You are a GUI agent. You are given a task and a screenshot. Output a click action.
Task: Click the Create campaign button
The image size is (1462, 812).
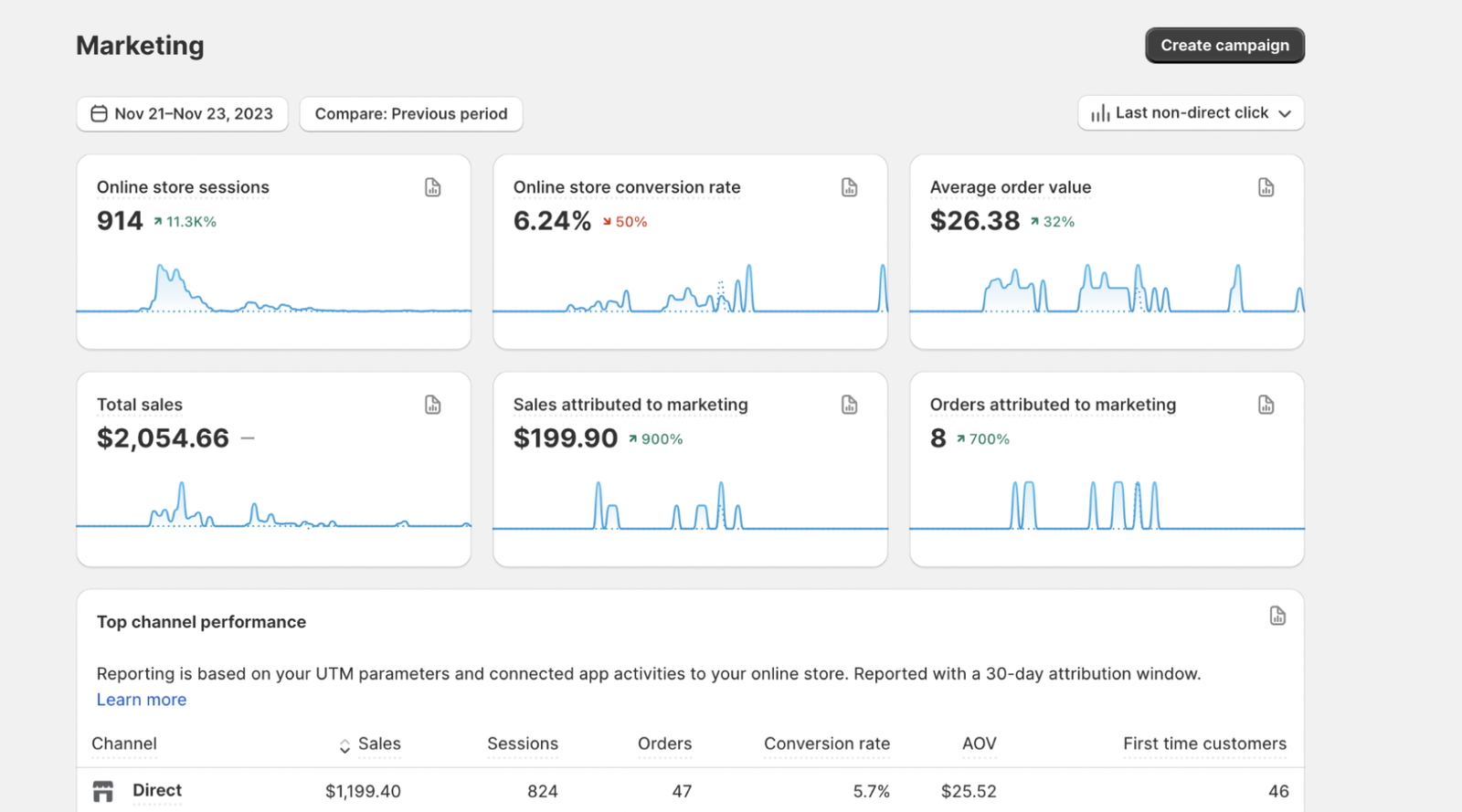[1224, 46]
